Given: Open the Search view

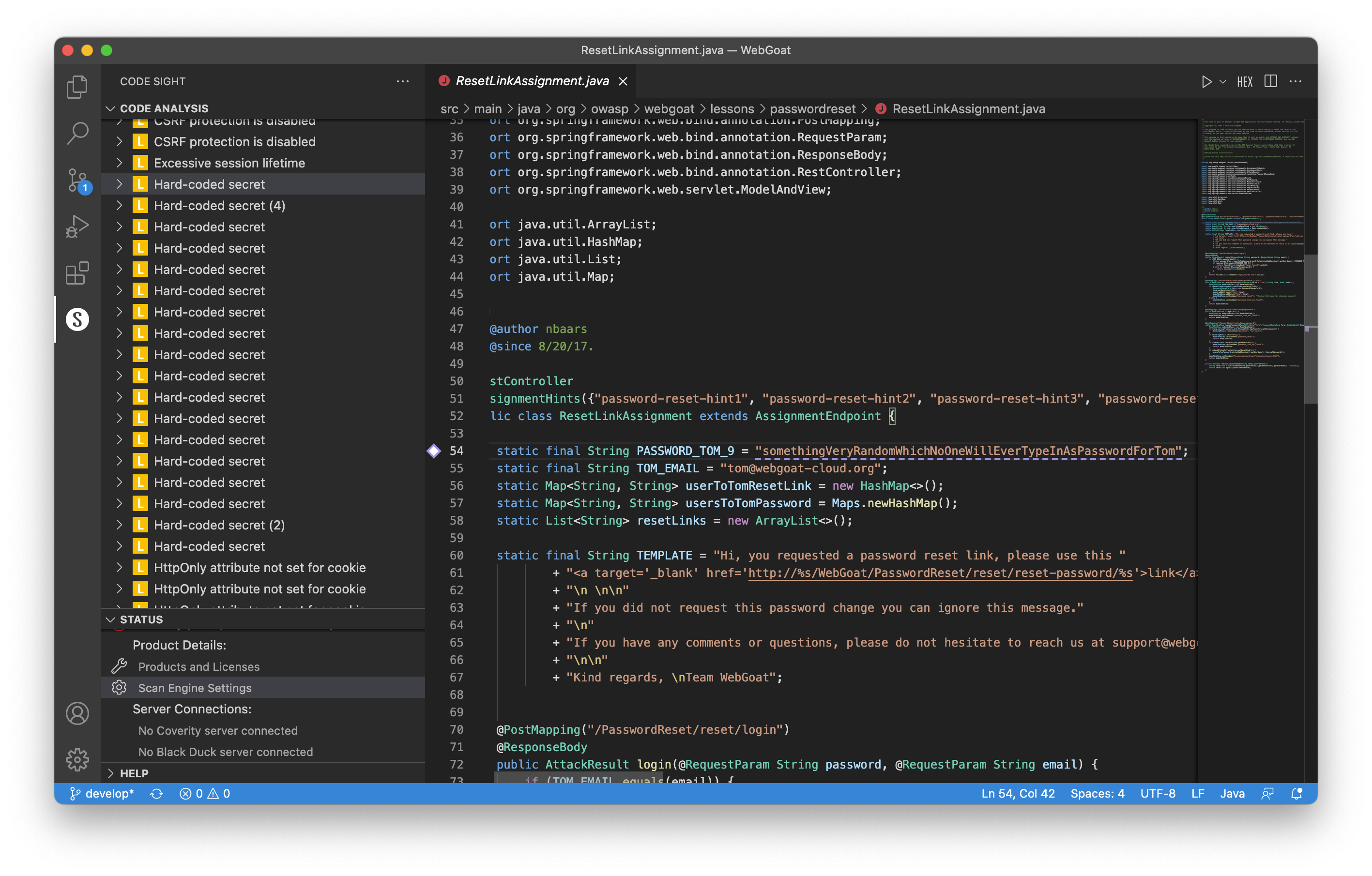Looking at the screenshot, I should (x=77, y=132).
